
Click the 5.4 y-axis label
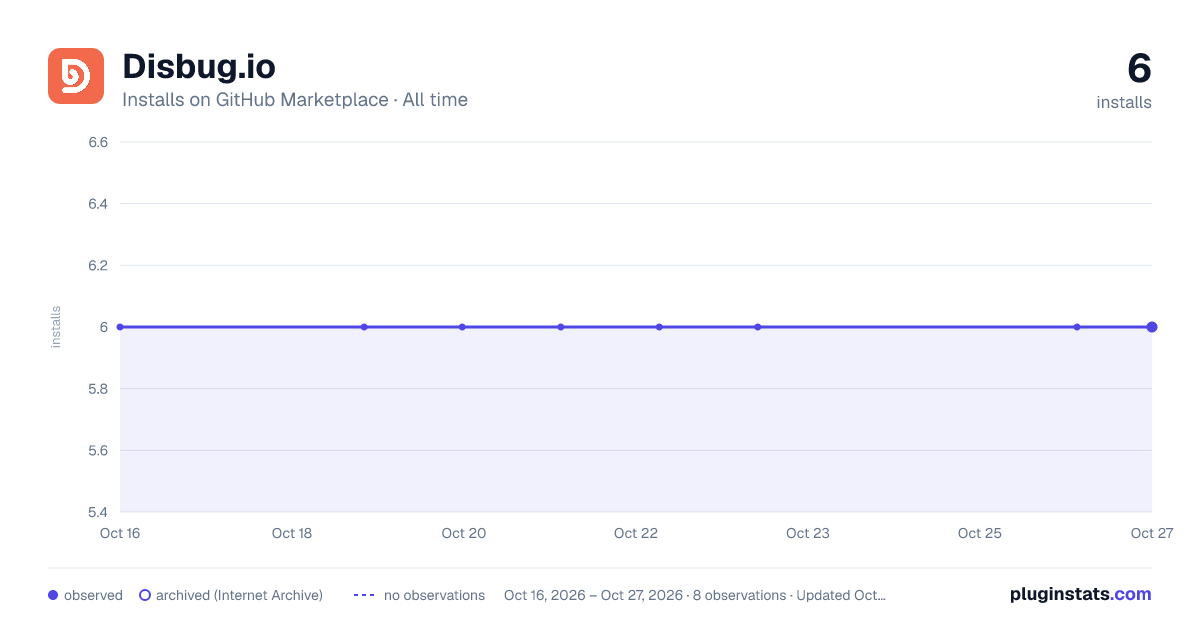(98, 512)
